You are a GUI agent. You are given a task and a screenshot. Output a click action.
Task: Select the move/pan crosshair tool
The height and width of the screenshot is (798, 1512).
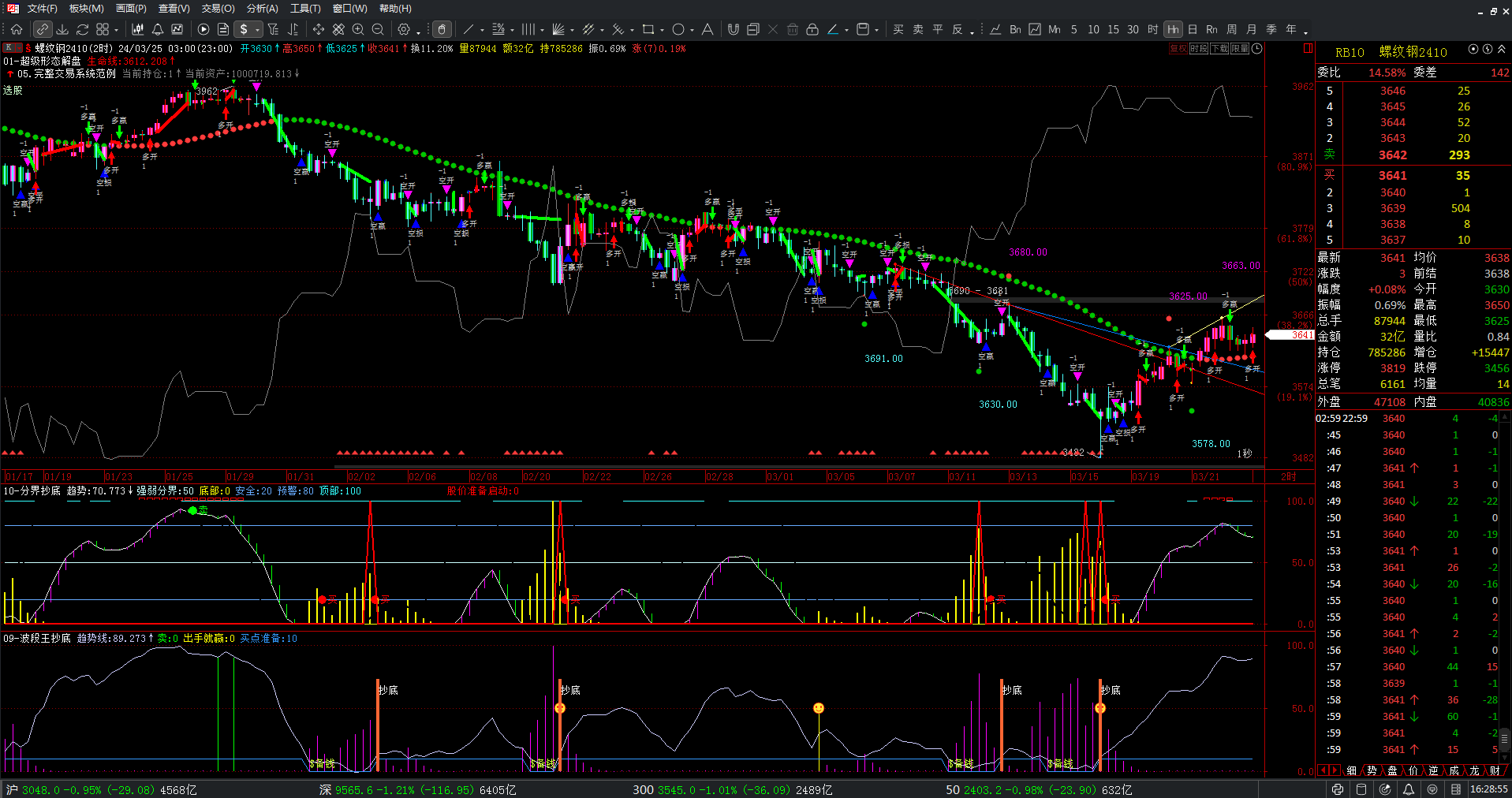[x=319, y=29]
